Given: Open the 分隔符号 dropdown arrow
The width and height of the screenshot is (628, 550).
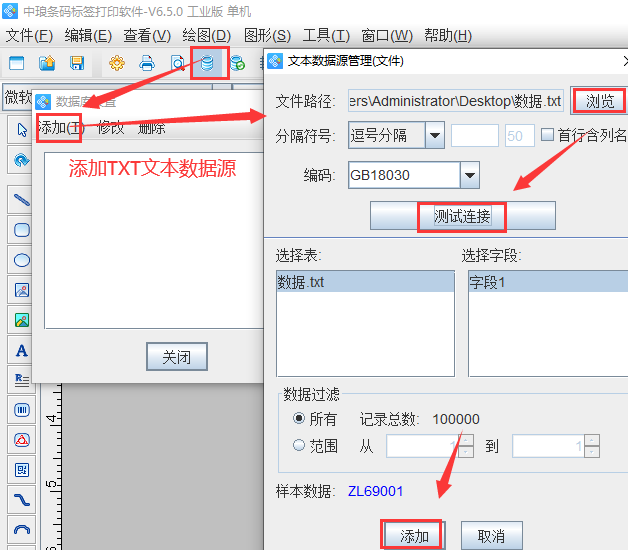Looking at the screenshot, I should (x=435, y=135).
